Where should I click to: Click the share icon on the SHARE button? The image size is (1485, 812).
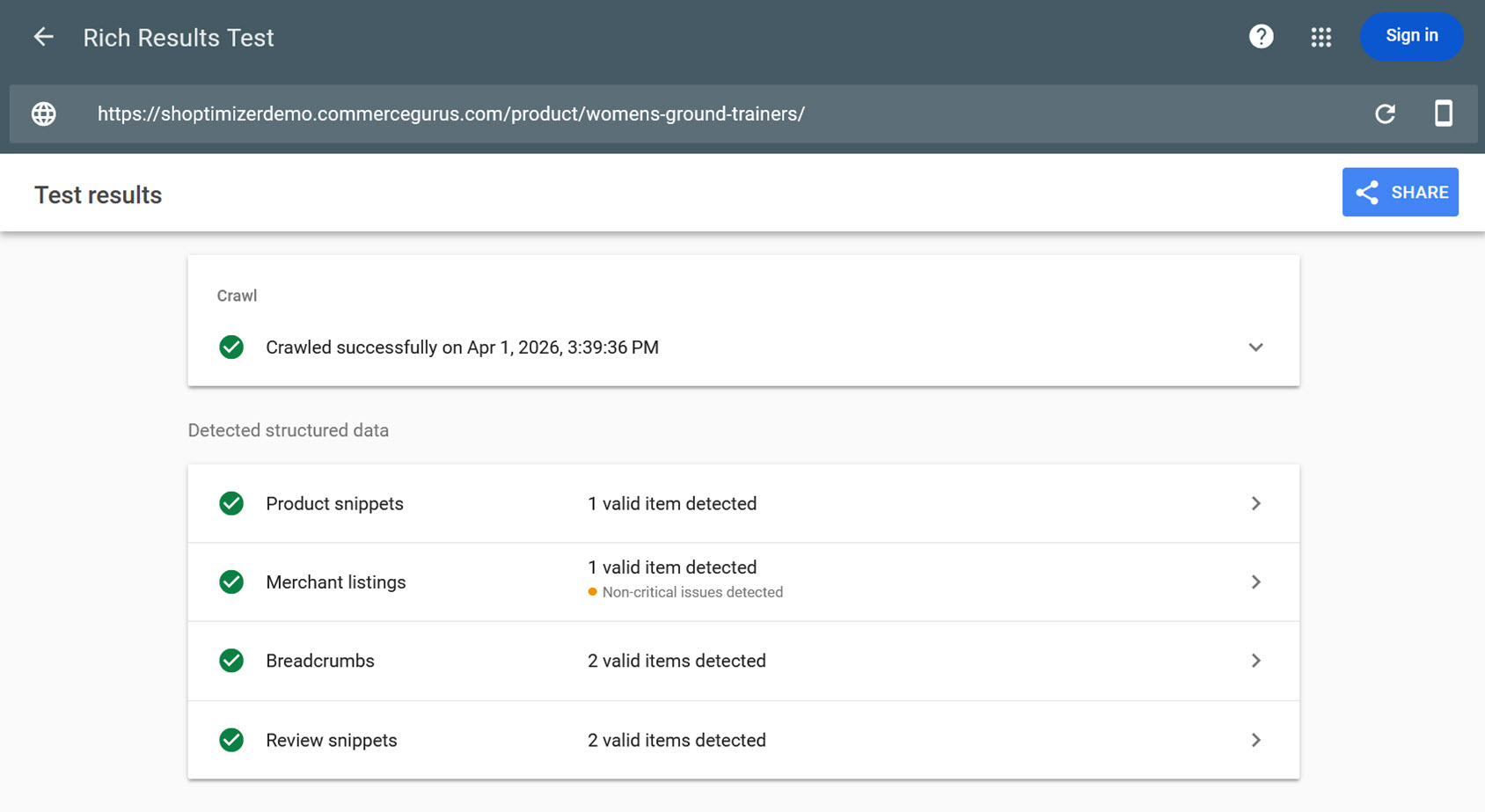coord(1366,192)
